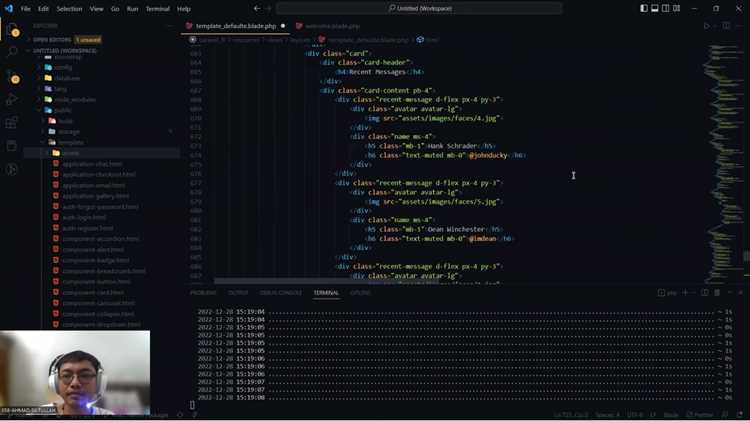Collapse the Untitled (Workspace) section
750x421 pixels.
coord(65,50)
